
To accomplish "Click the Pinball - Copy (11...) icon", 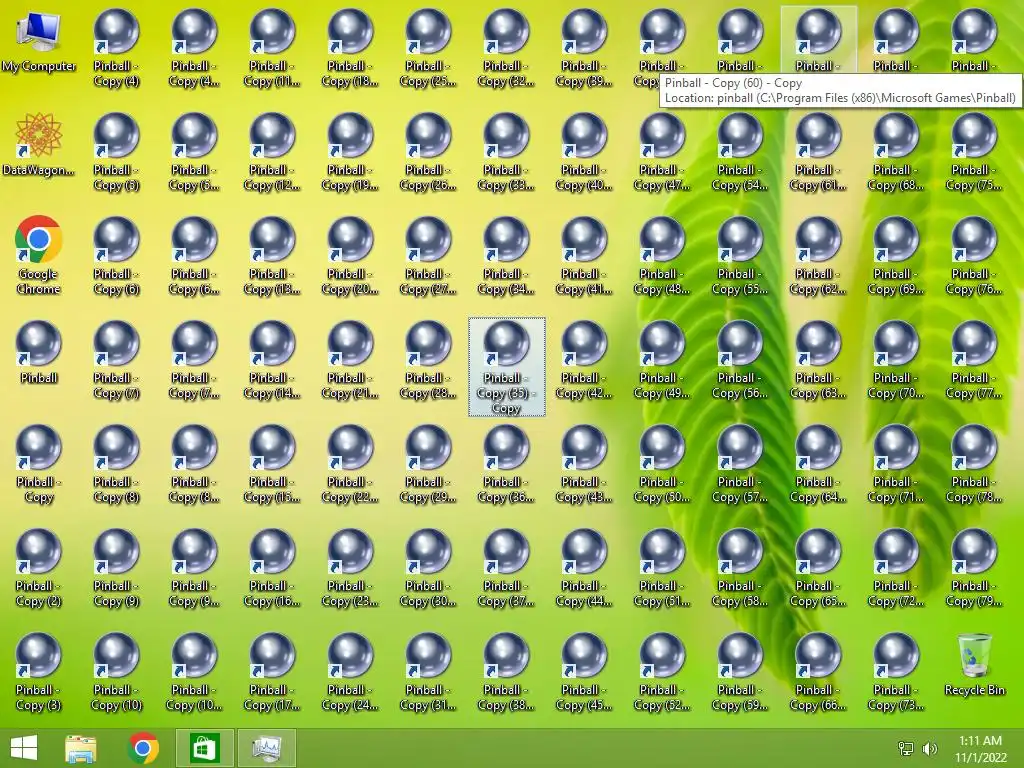I will click(272, 48).
